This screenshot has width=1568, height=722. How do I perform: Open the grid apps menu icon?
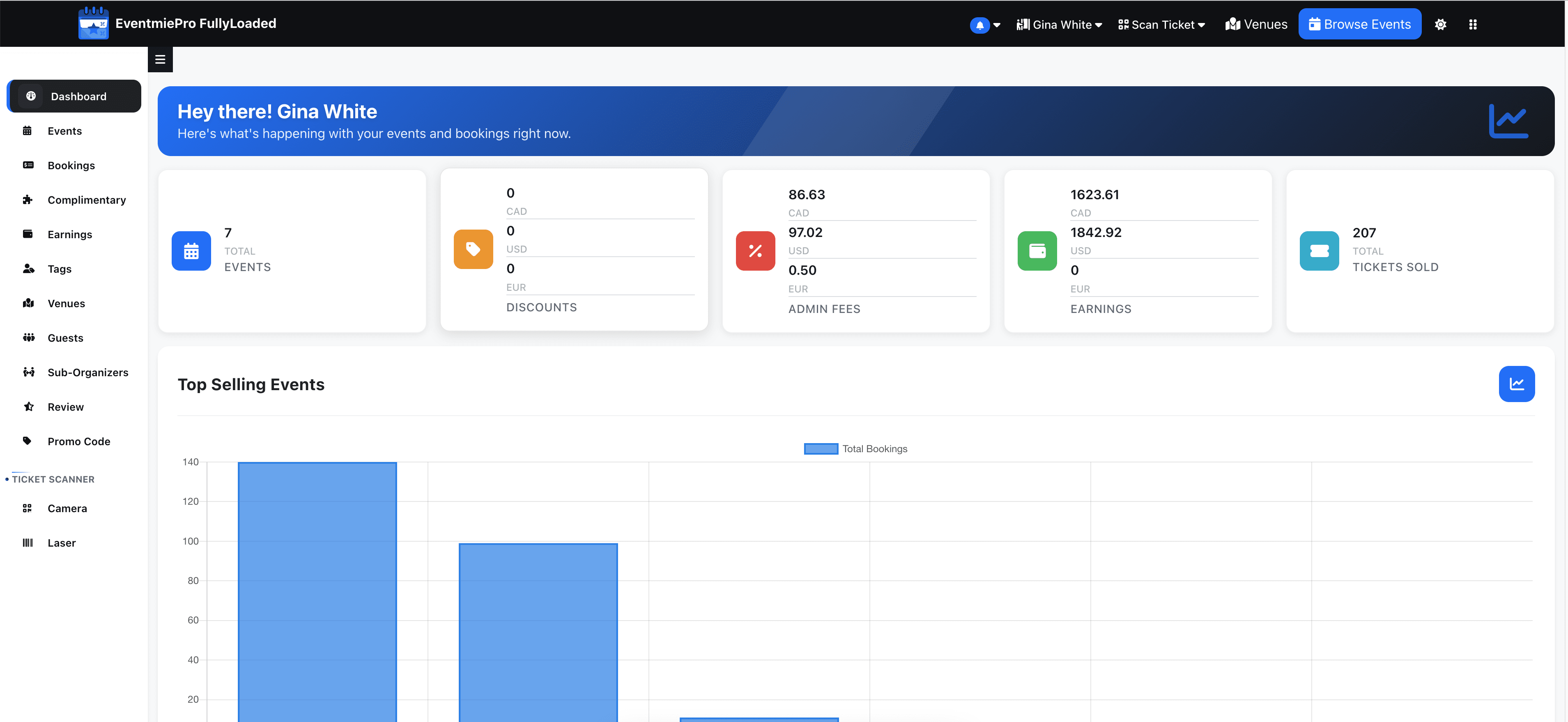coord(1472,25)
